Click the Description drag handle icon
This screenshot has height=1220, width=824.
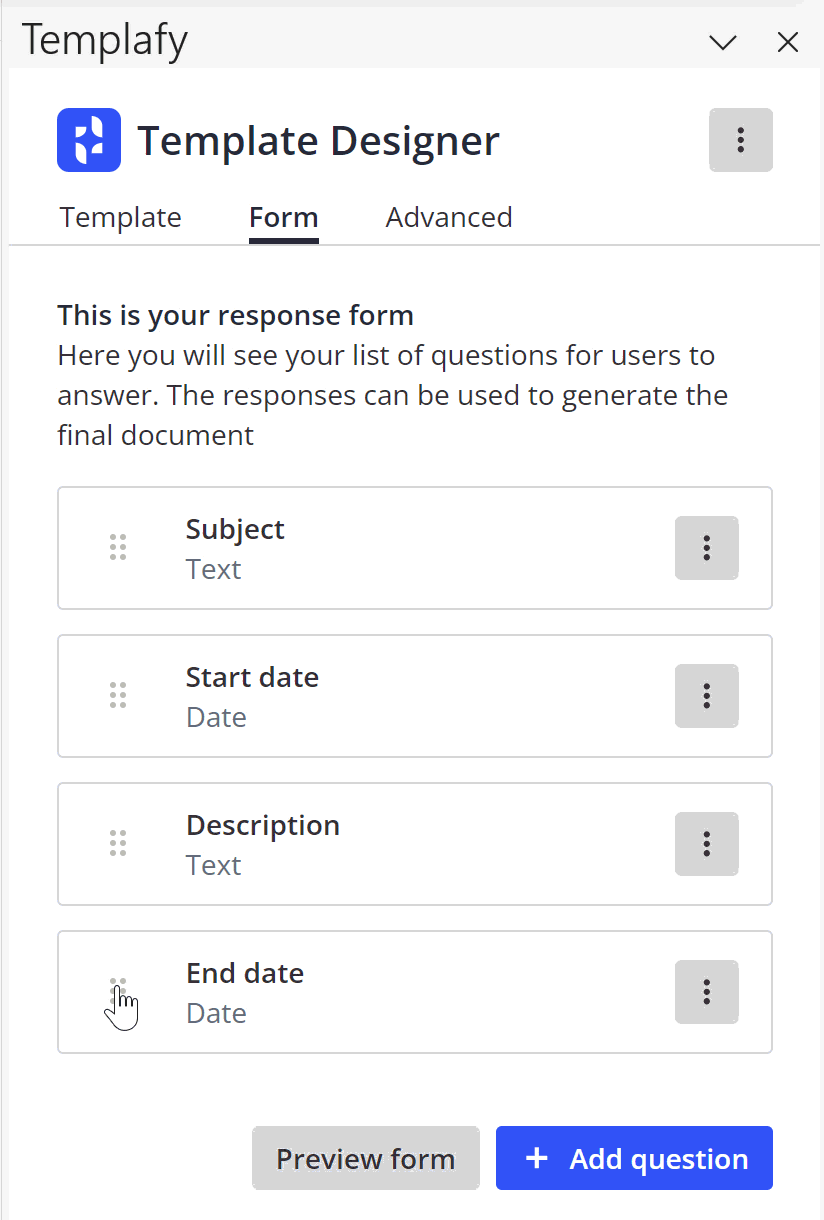[x=118, y=844]
